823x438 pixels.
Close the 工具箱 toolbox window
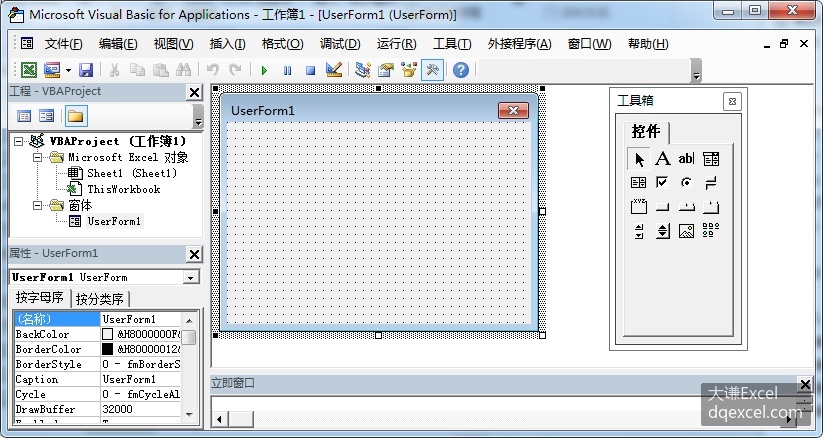(732, 101)
